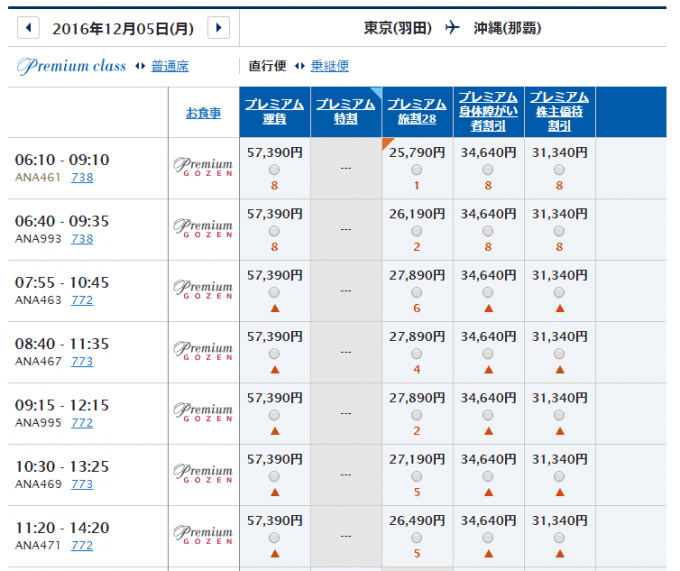Select 57,390円 fare for ANA467
Viewport: 680px width, 571px height.
tap(274, 354)
